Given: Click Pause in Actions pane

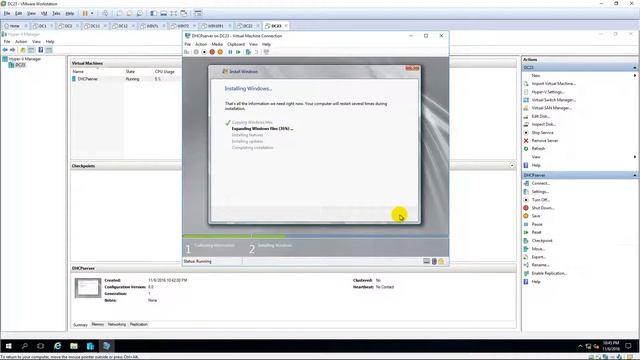Looking at the screenshot, I should tap(537, 224).
